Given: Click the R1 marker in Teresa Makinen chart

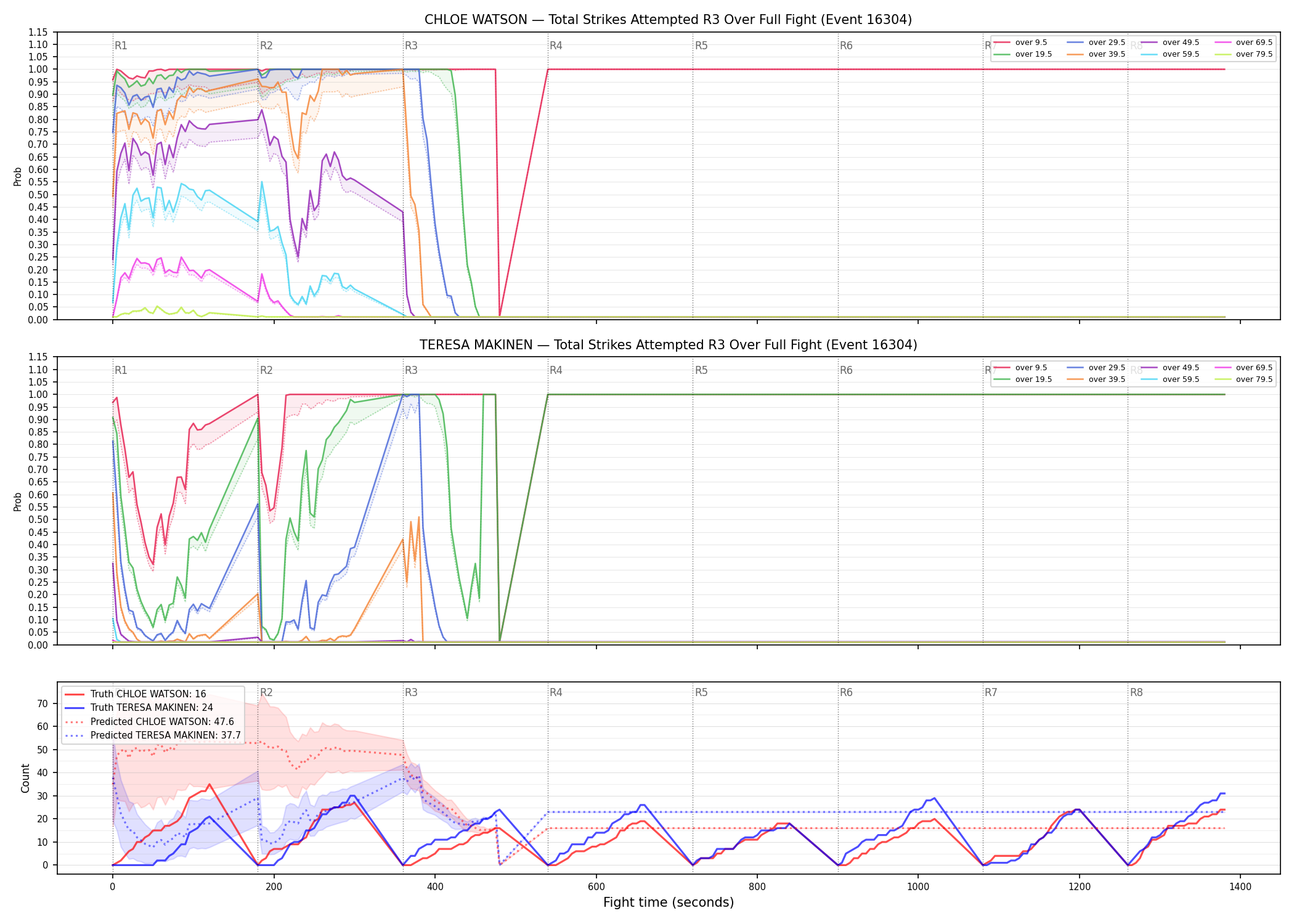Looking at the screenshot, I should (x=121, y=370).
